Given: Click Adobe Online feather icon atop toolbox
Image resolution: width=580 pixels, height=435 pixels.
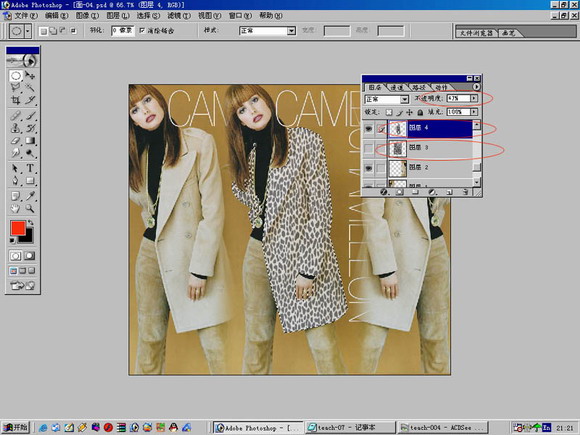Looking at the screenshot, I should [23, 60].
